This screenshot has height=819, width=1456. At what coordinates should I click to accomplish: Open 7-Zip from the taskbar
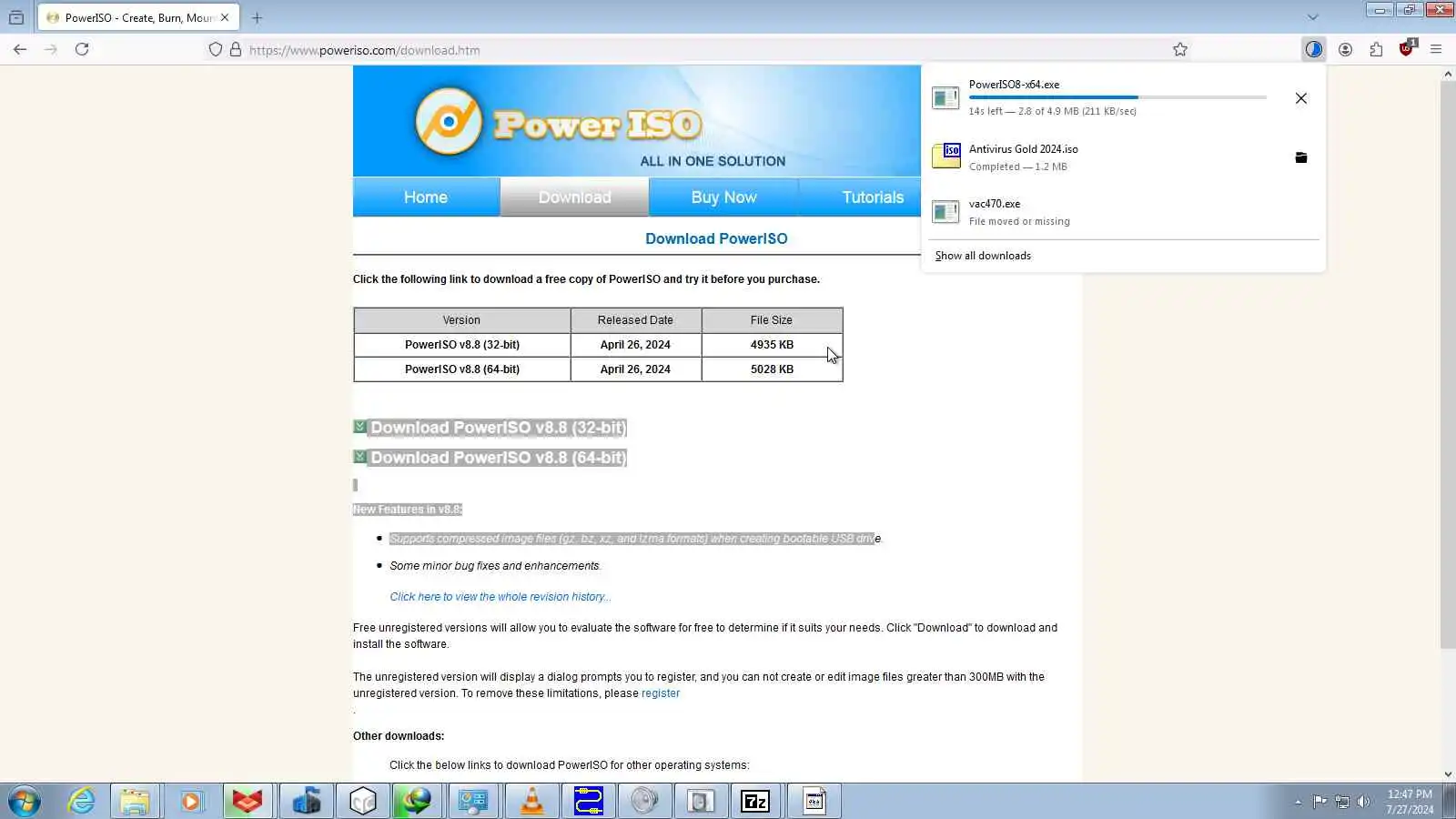click(755, 802)
